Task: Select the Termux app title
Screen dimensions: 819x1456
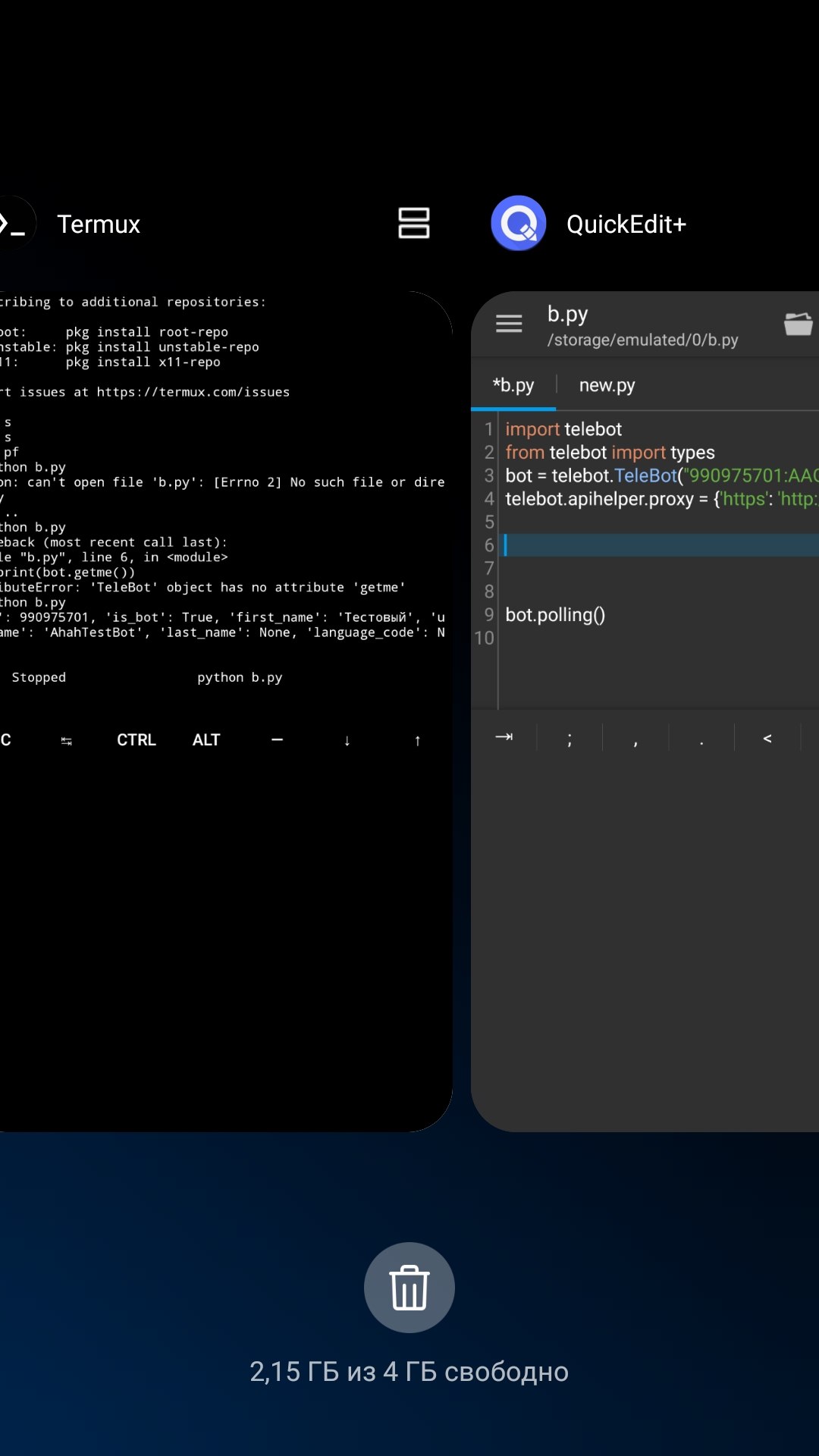Action: click(99, 224)
